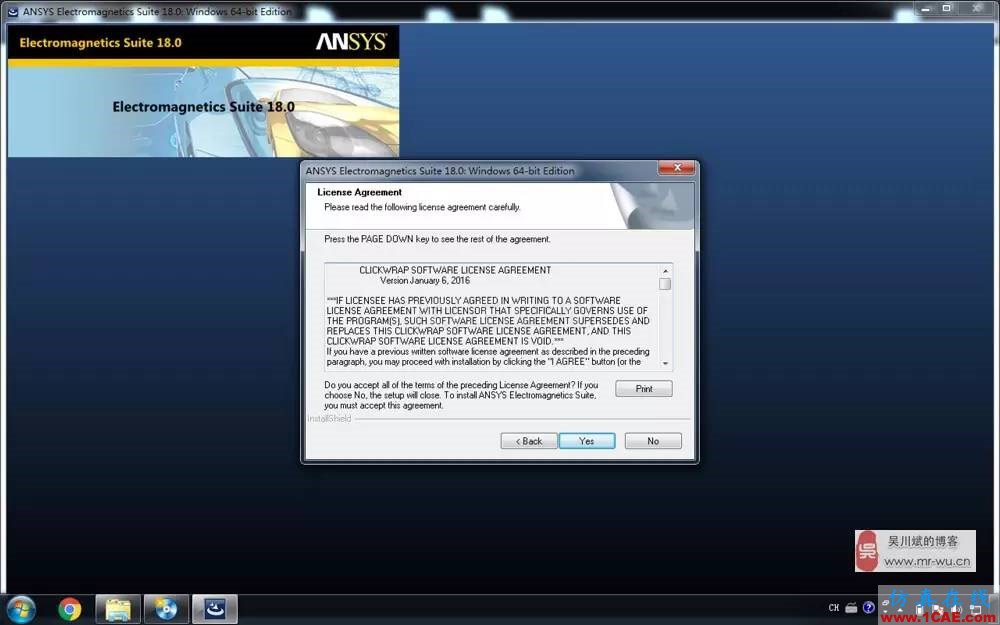Click the installer title bar icon
Viewport: 1000px width, 625px height.
tap(13, 11)
